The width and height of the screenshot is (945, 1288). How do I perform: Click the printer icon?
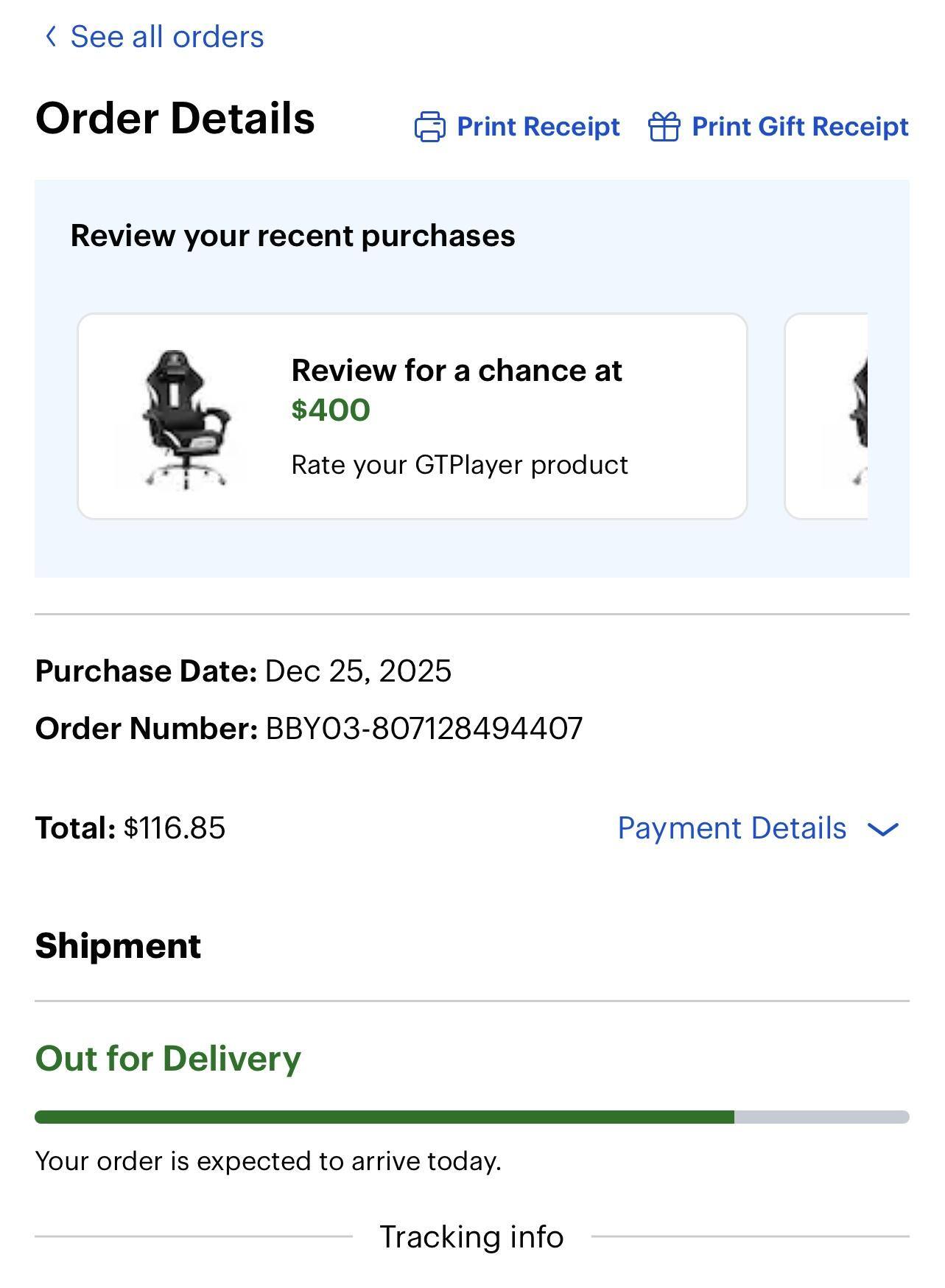click(x=429, y=127)
